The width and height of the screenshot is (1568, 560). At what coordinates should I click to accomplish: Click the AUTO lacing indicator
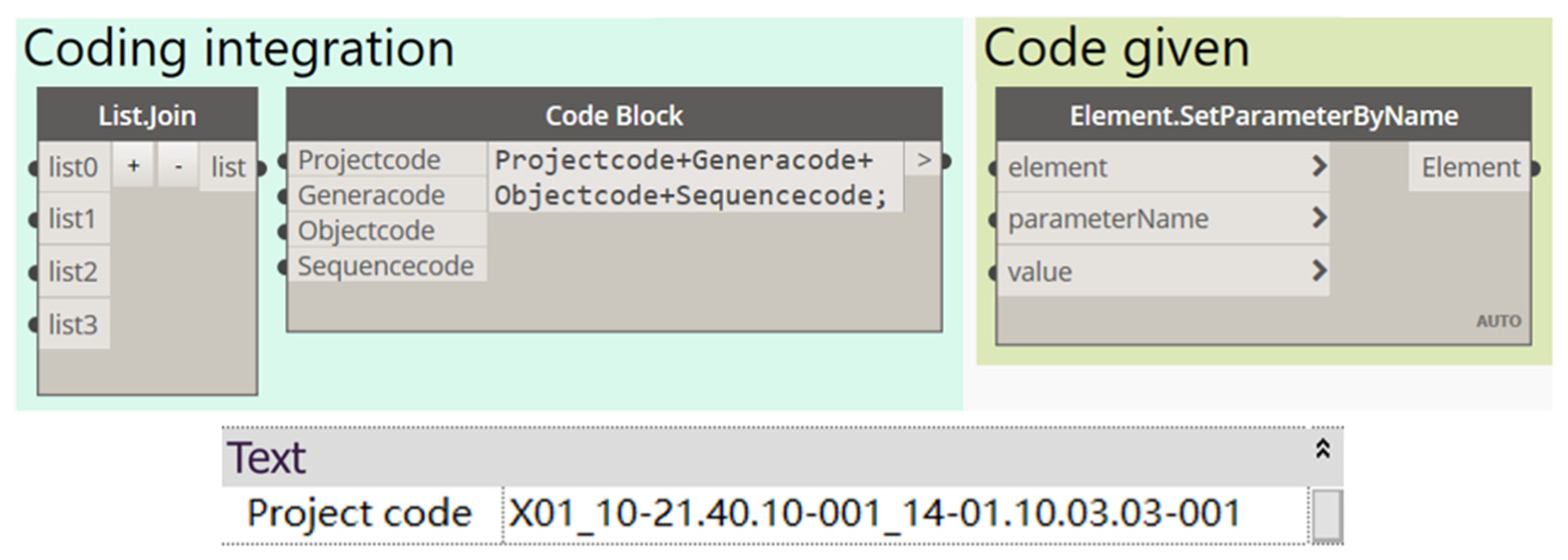click(1498, 321)
